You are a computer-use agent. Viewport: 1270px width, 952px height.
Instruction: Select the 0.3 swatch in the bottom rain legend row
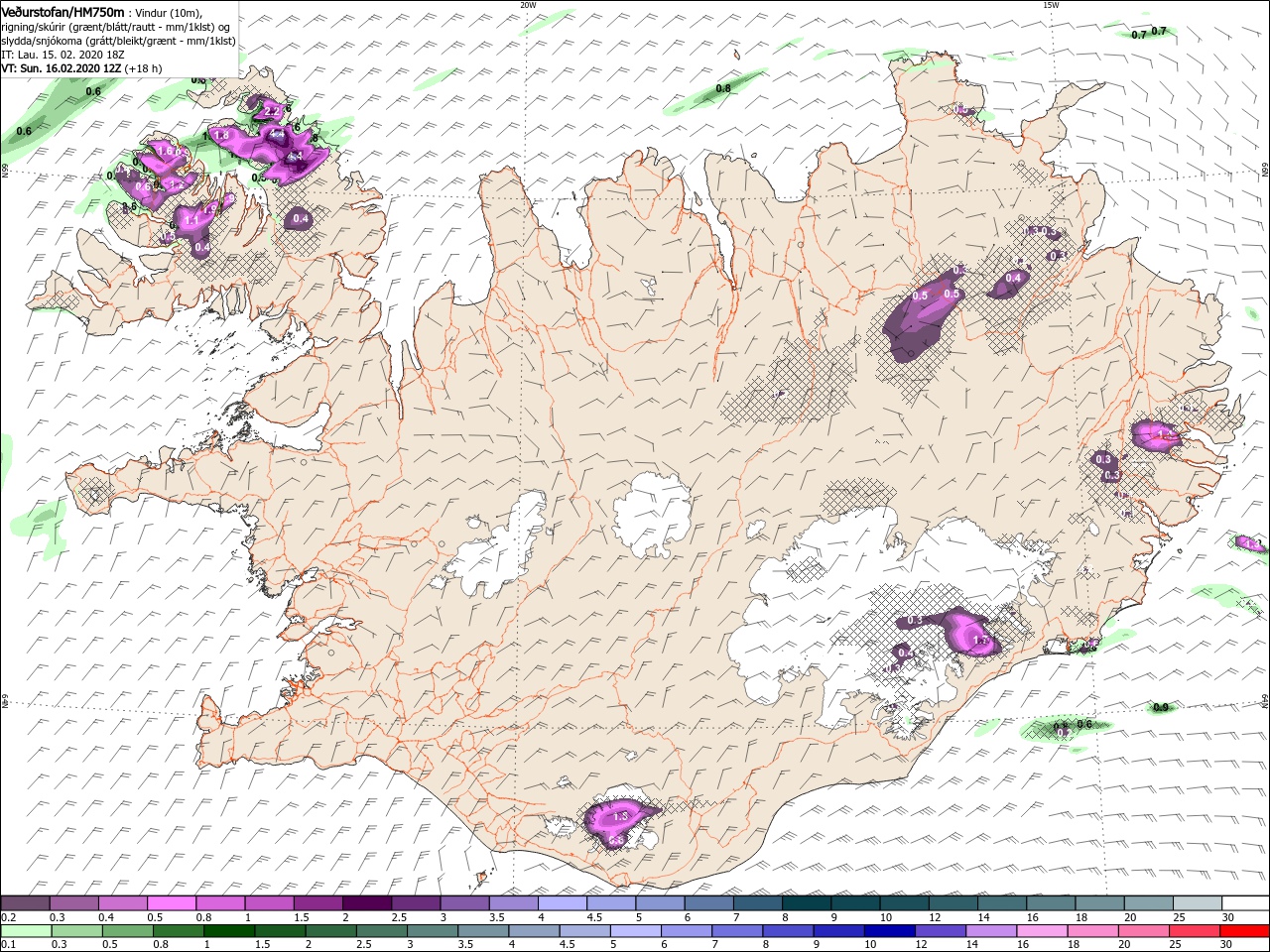point(77,931)
